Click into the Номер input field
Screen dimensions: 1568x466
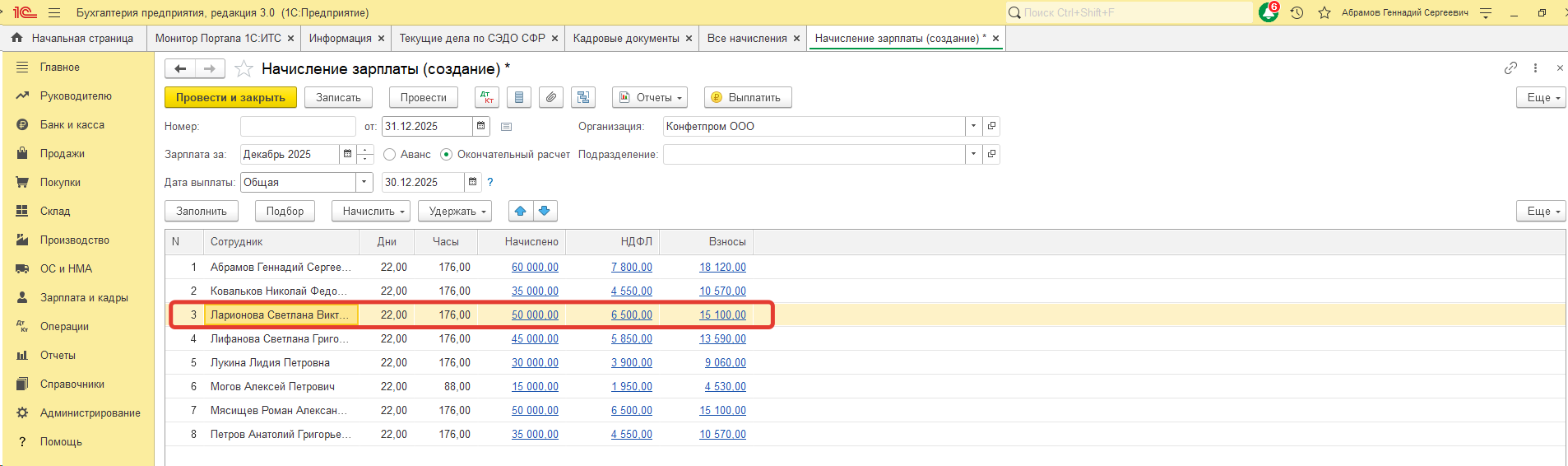tap(298, 126)
